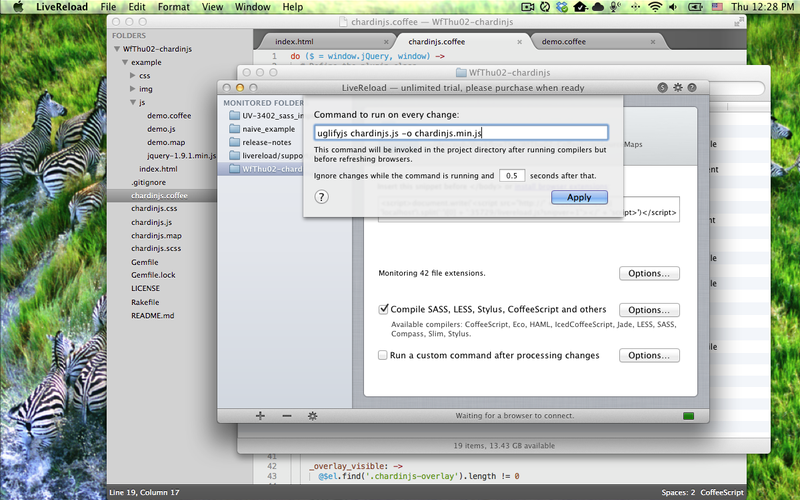Open demo.coffee in the sidebar
Image resolution: width=800 pixels, height=500 pixels.
(x=169, y=116)
